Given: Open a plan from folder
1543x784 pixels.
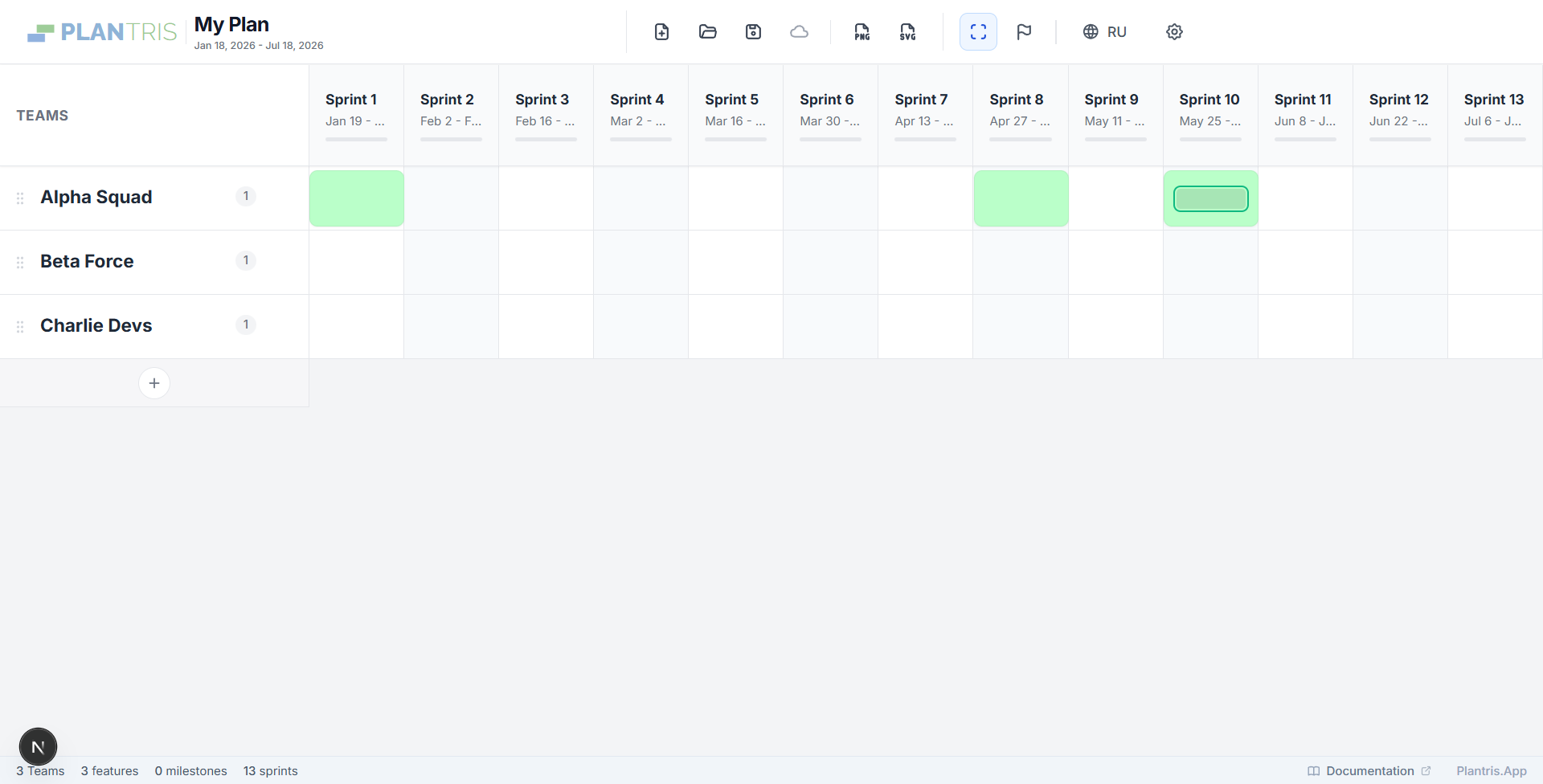Looking at the screenshot, I should coord(707,32).
